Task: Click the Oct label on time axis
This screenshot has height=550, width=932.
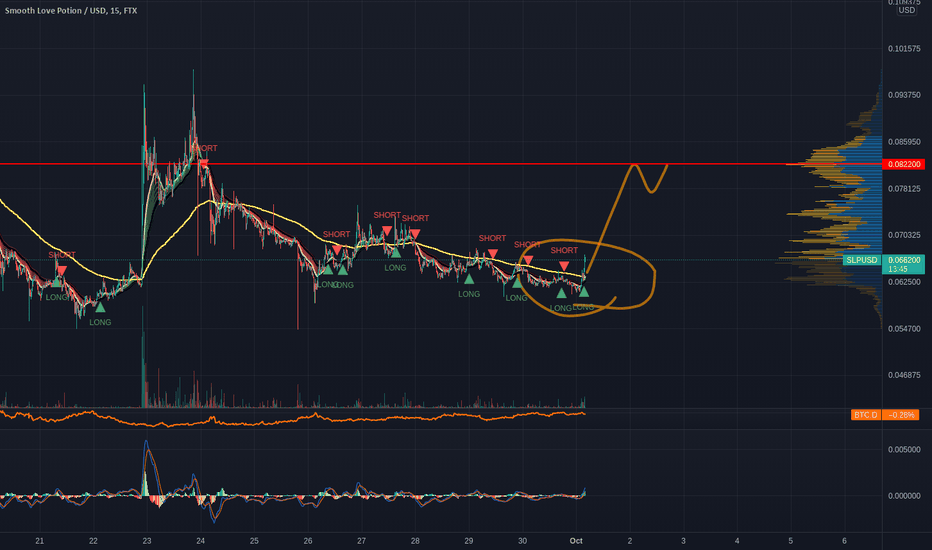Action: coord(576,541)
